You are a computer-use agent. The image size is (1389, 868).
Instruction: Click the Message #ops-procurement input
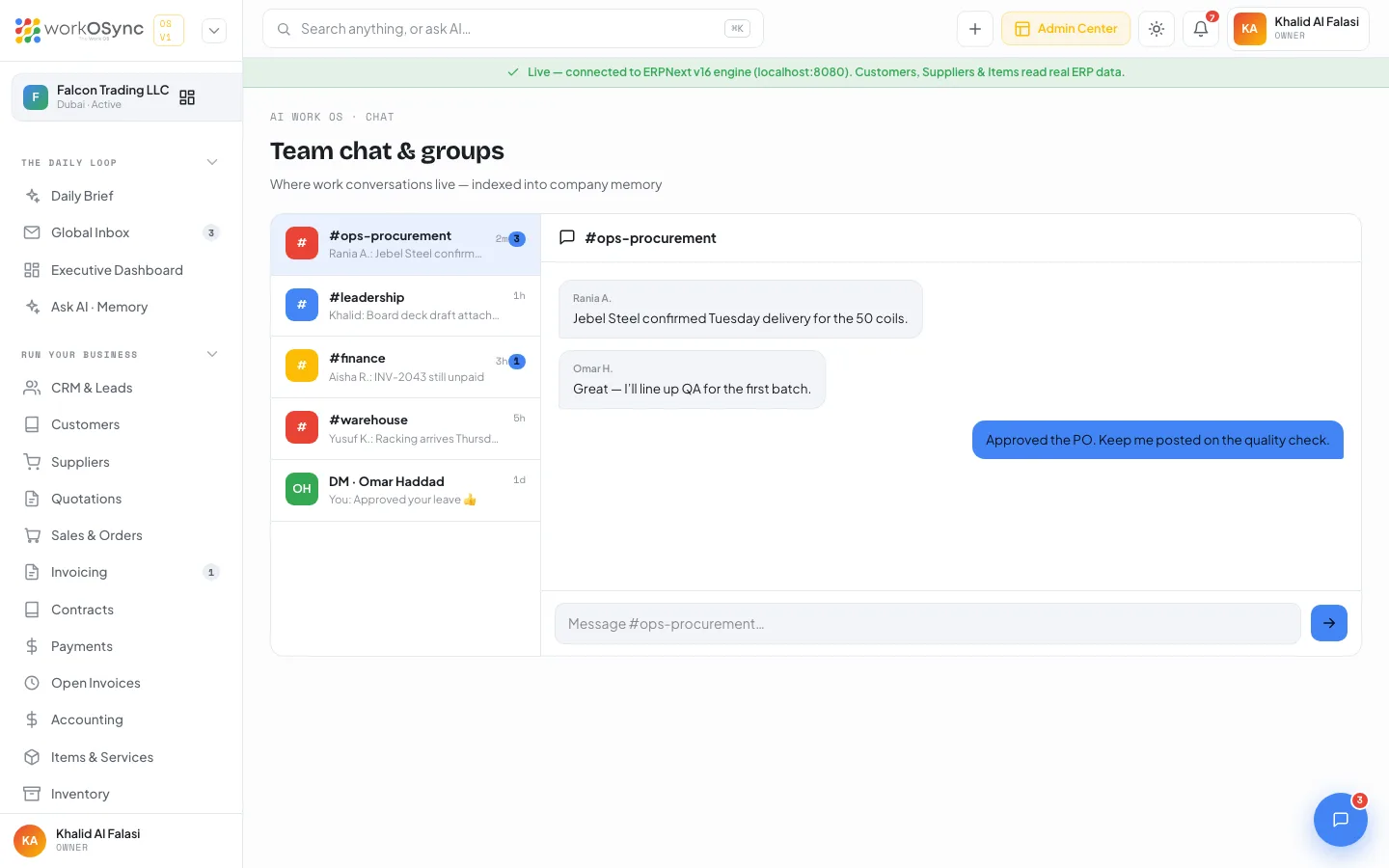coord(928,623)
